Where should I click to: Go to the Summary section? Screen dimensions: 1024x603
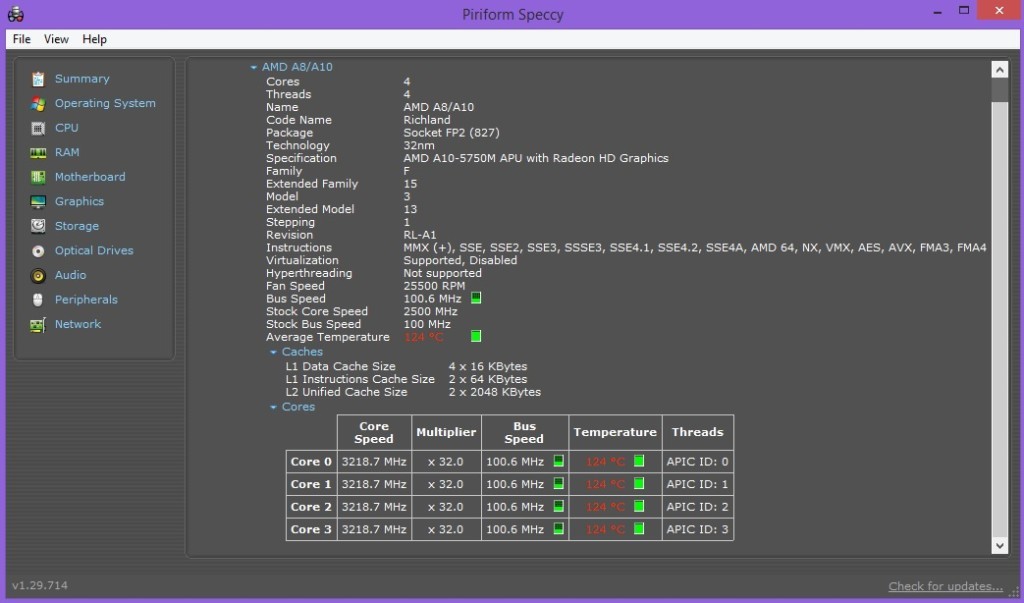point(82,79)
